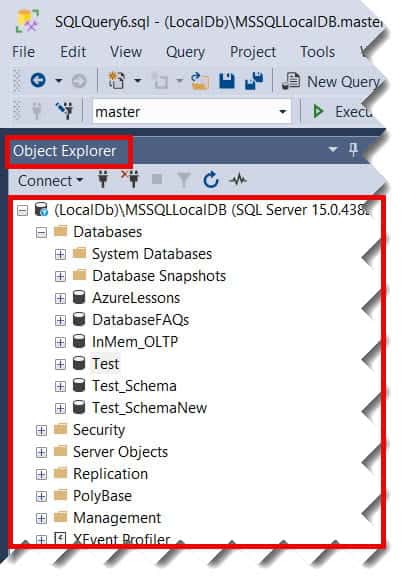Click the SSMS application logo icon
This screenshot has width=401, height=580.
point(27,21)
